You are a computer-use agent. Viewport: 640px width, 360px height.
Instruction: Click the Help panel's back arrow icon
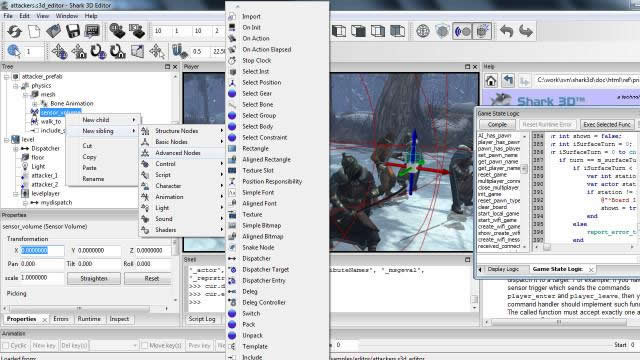point(508,80)
